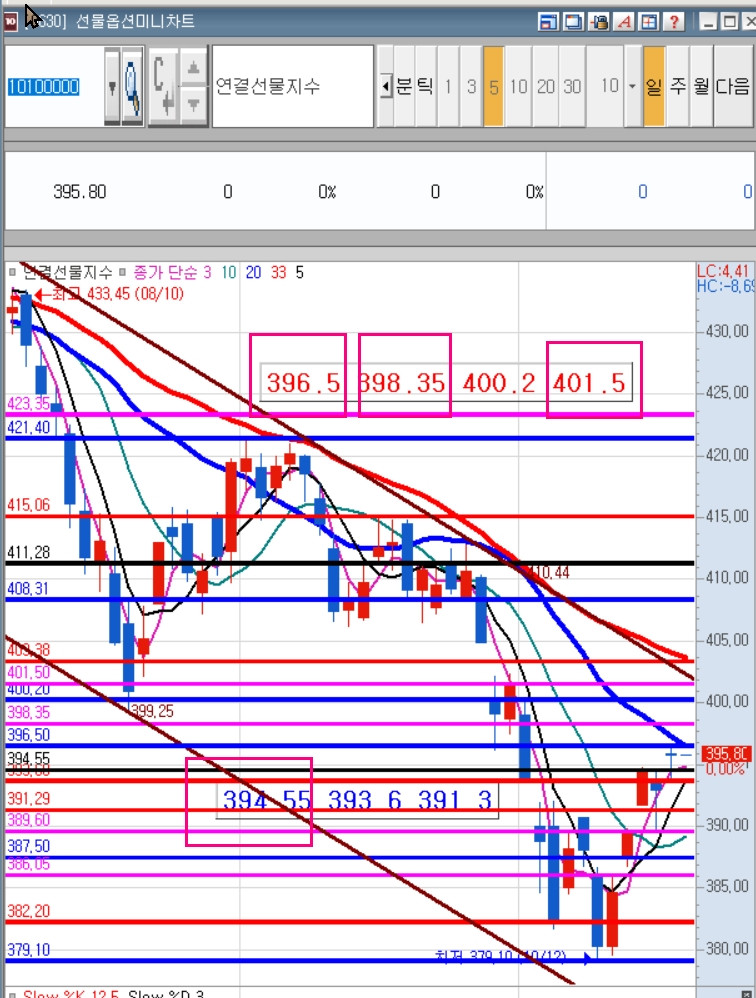The width and height of the screenshot is (756, 998).
Task: Click the 421.40 horizontal line label
Action: click(28, 427)
